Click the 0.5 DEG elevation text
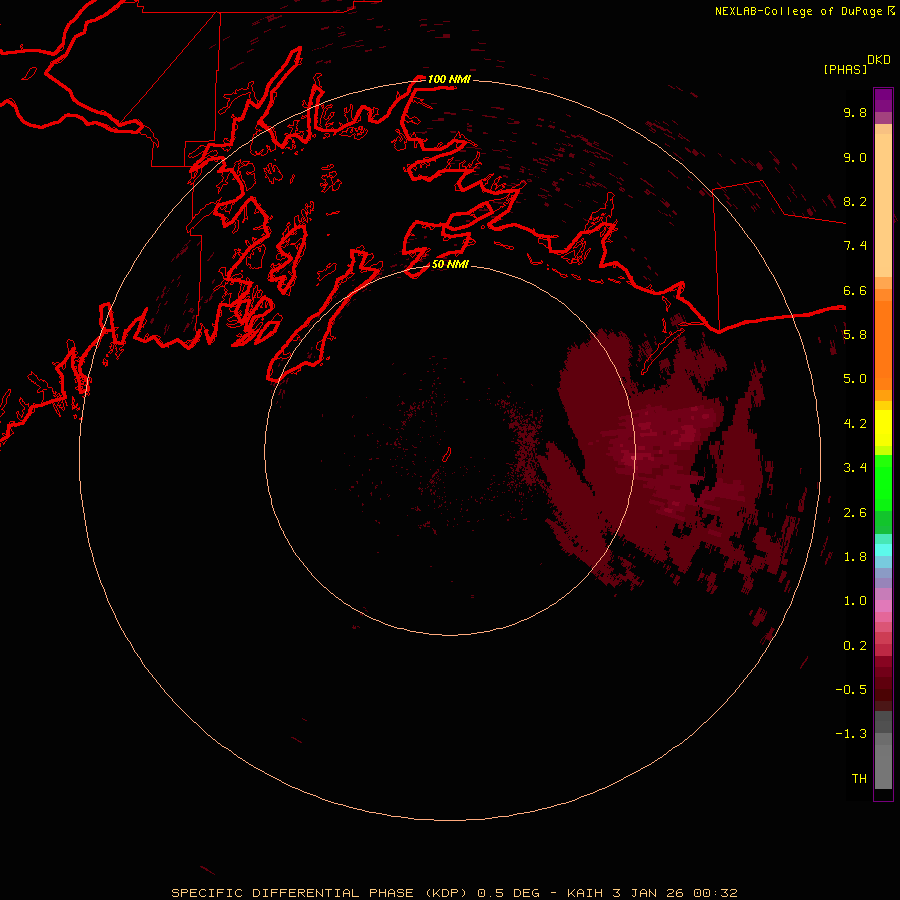Image resolution: width=900 pixels, height=900 pixels. pyautogui.click(x=509, y=893)
